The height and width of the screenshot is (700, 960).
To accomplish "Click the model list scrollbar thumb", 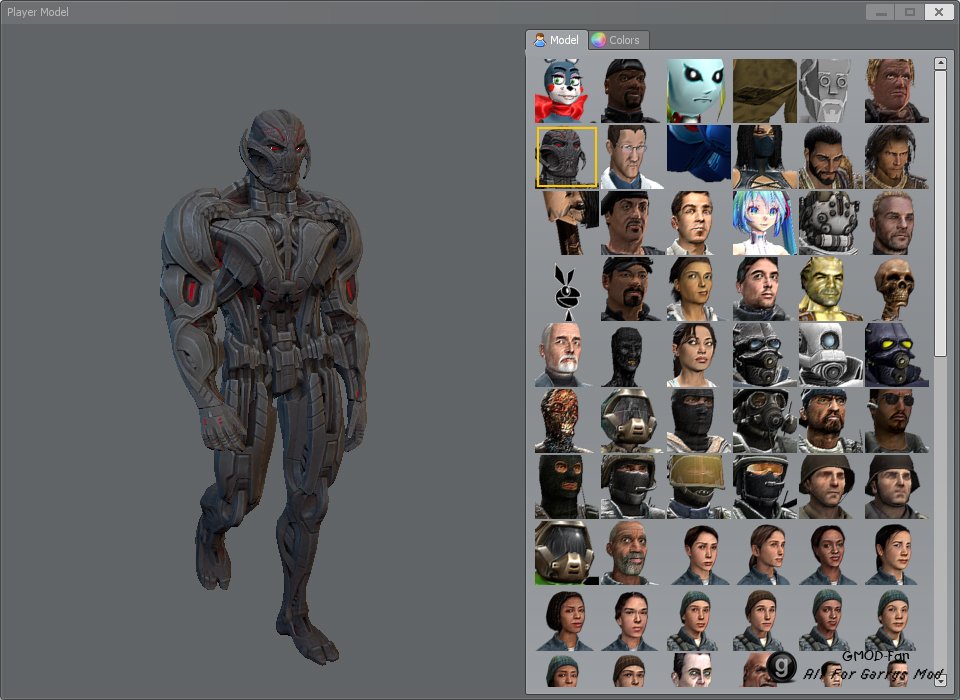I will [x=940, y=213].
